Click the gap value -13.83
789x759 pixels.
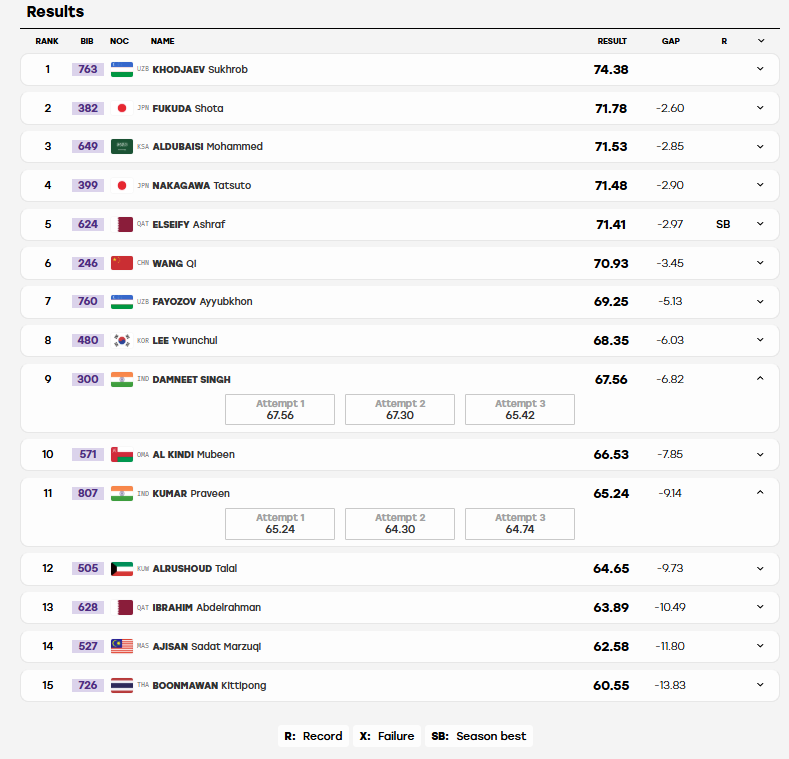pos(670,685)
